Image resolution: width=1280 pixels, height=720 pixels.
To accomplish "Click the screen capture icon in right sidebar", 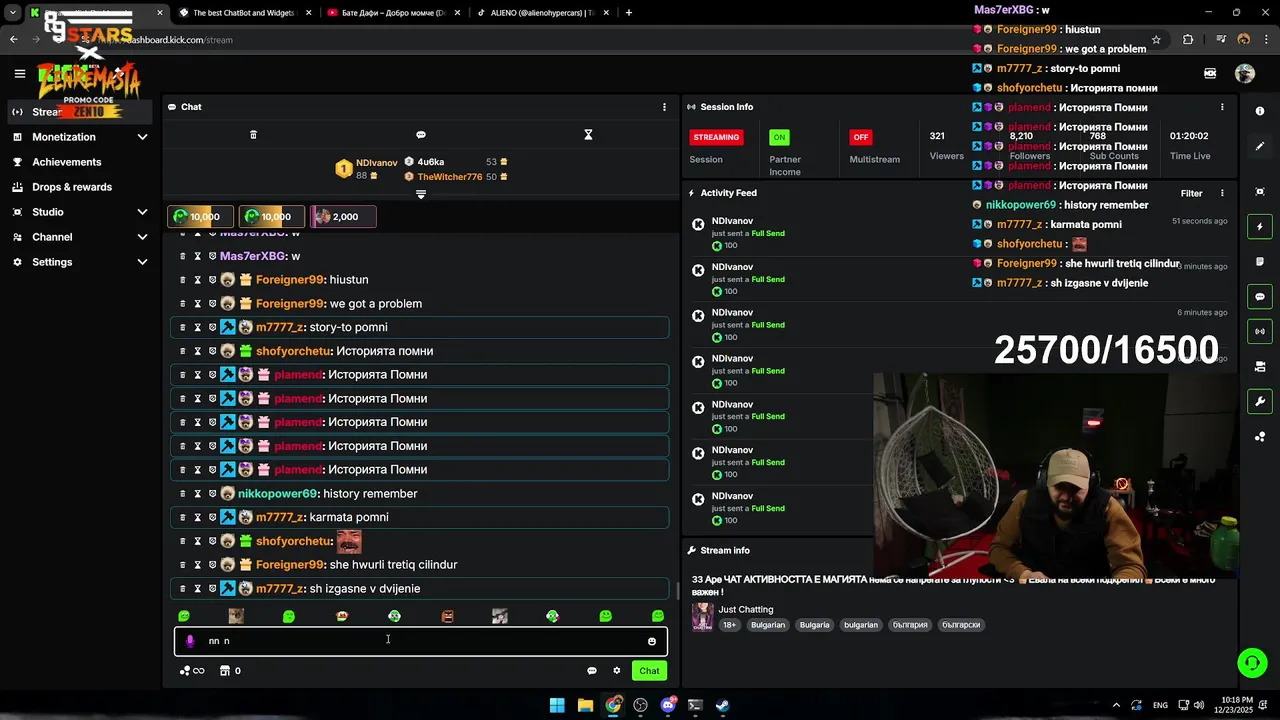I will click(1260, 191).
